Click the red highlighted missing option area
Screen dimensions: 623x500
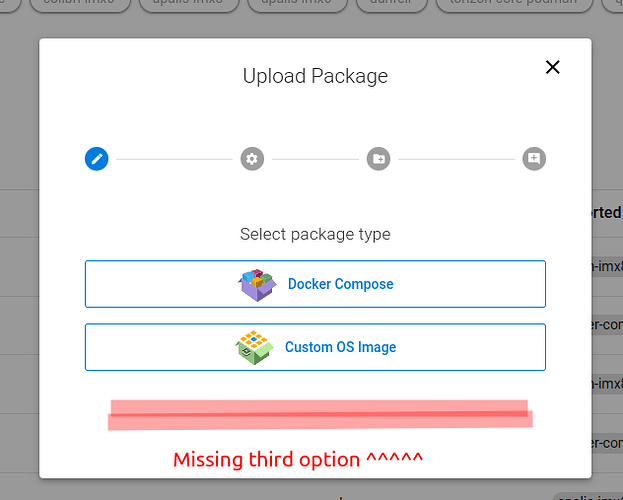pos(320,415)
